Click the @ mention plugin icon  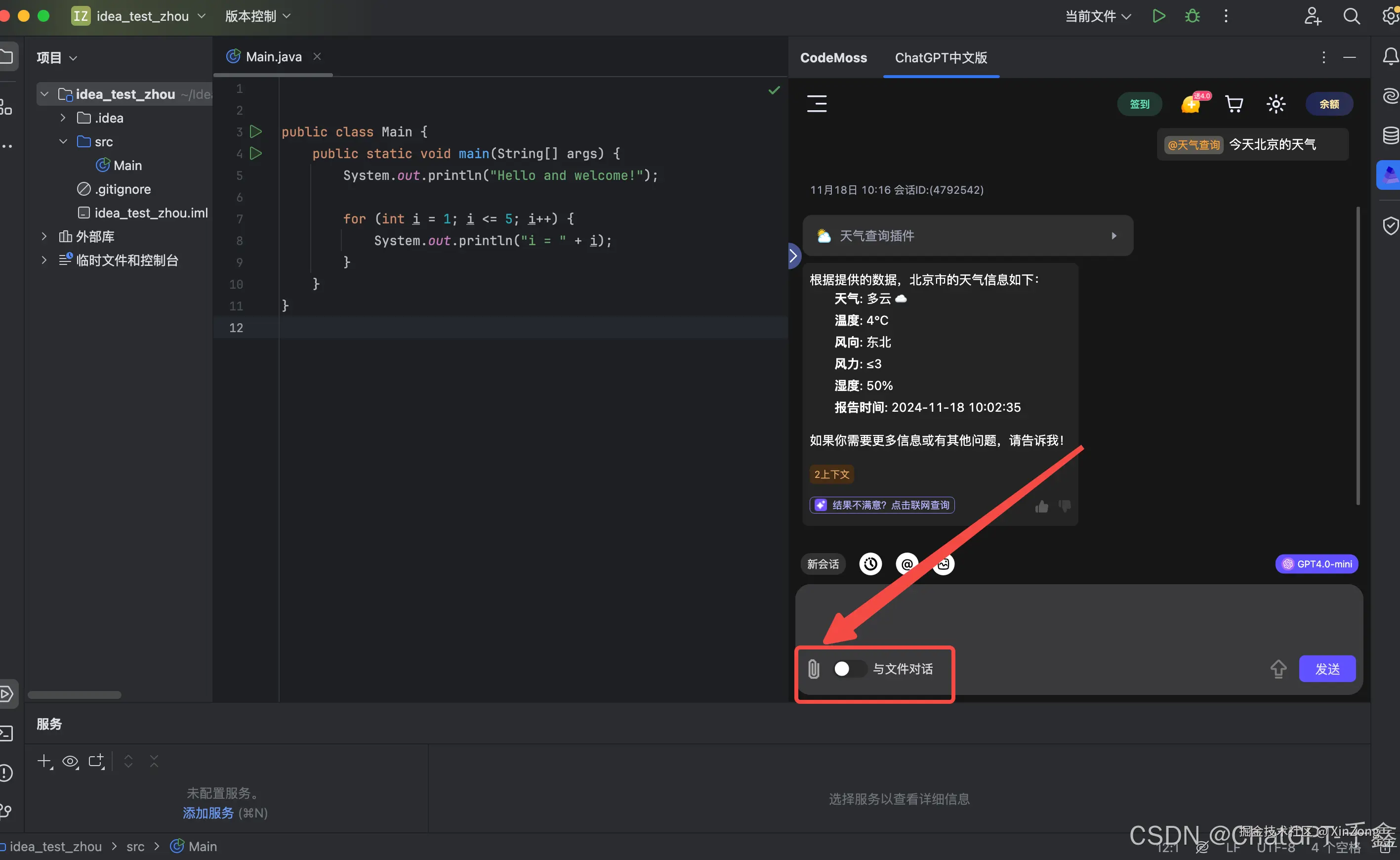(x=906, y=563)
